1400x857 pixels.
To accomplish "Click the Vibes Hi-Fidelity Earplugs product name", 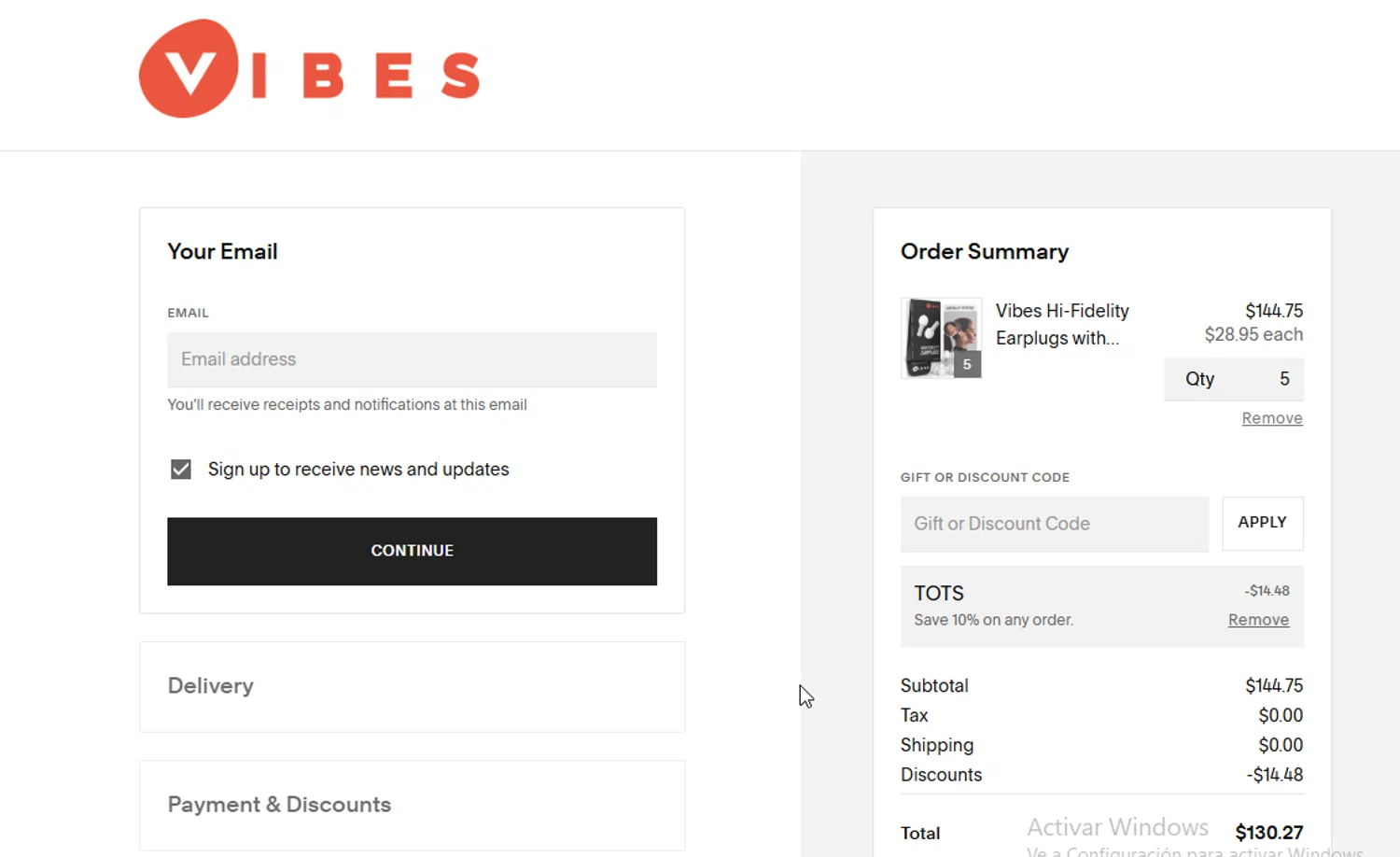I will tap(1062, 324).
